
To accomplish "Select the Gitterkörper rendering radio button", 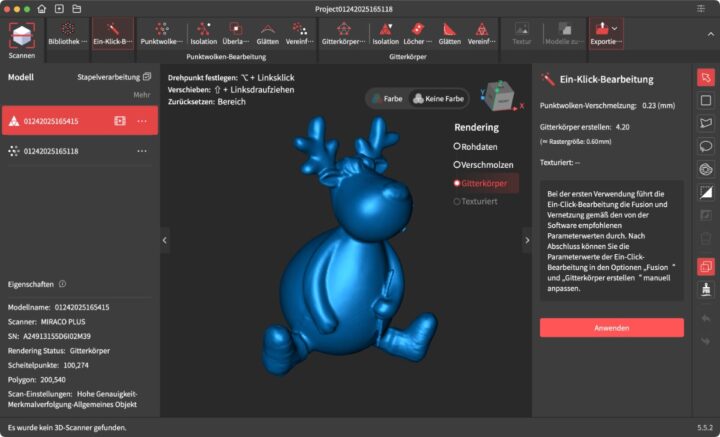I will click(458, 183).
